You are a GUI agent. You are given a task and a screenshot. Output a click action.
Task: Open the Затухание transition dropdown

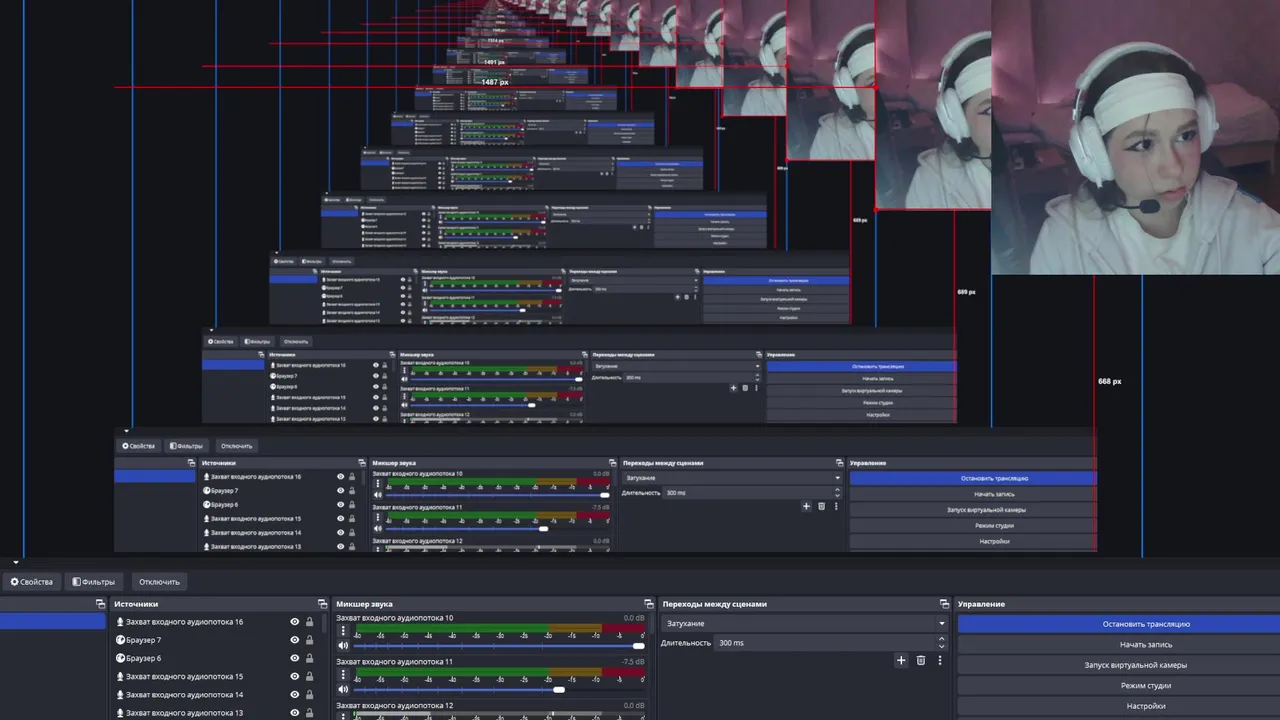805,624
